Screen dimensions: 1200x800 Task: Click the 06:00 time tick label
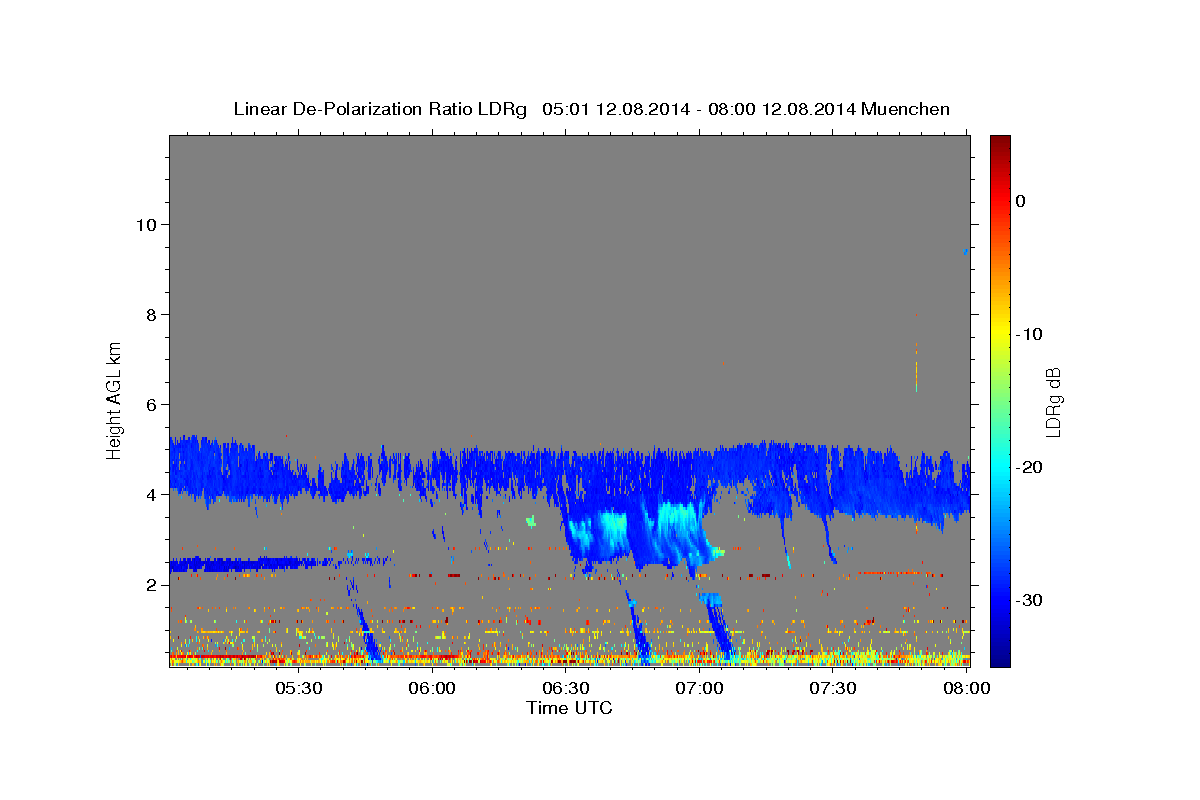[x=432, y=688]
